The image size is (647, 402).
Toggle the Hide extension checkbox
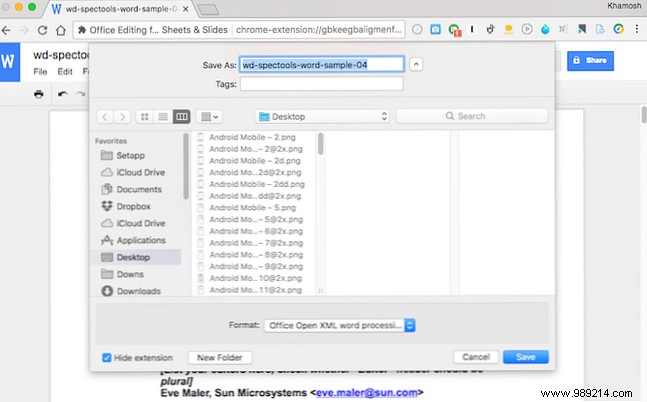(106, 357)
